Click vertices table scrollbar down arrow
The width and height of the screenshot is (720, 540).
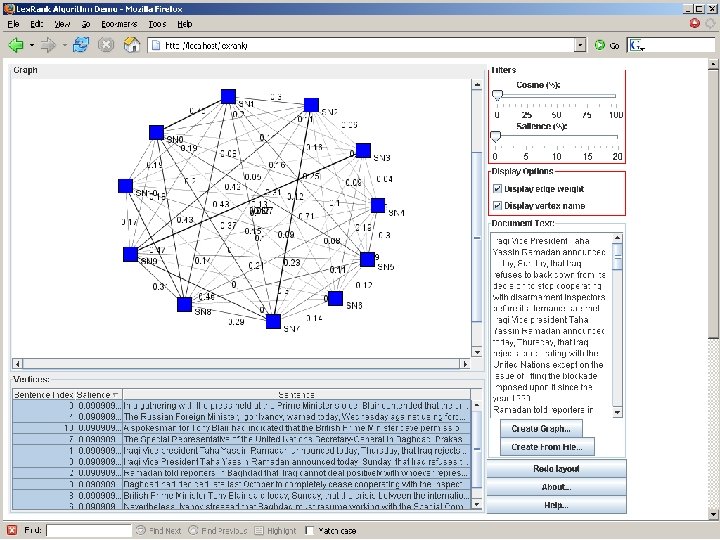click(x=476, y=504)
